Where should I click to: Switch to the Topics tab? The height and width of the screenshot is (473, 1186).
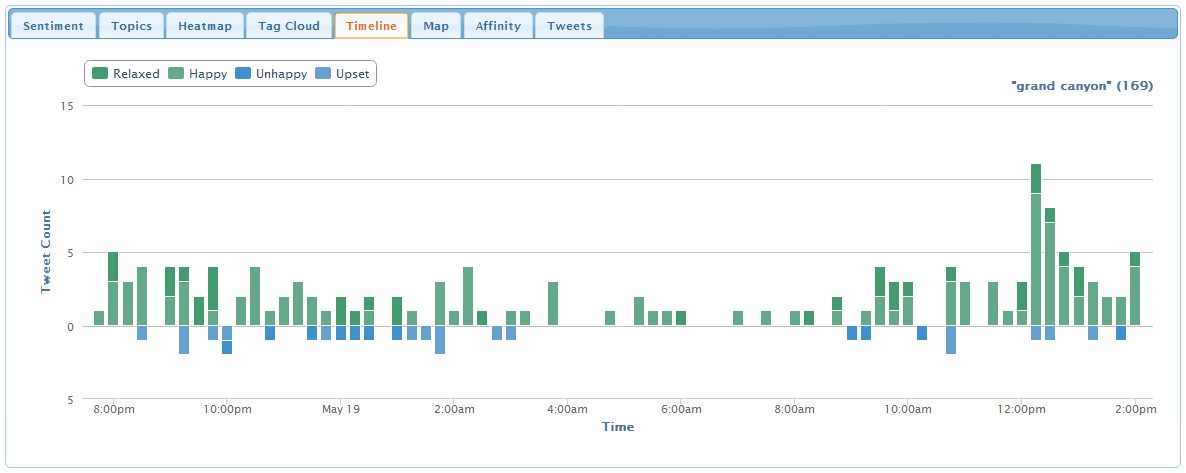(x=132, y=26)
